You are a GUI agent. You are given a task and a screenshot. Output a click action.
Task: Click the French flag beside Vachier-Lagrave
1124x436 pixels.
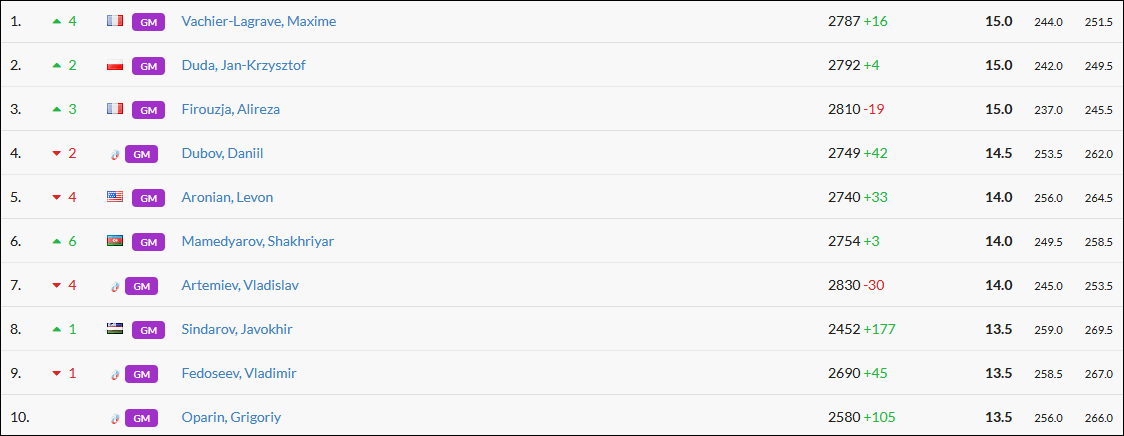coord(115,21)
